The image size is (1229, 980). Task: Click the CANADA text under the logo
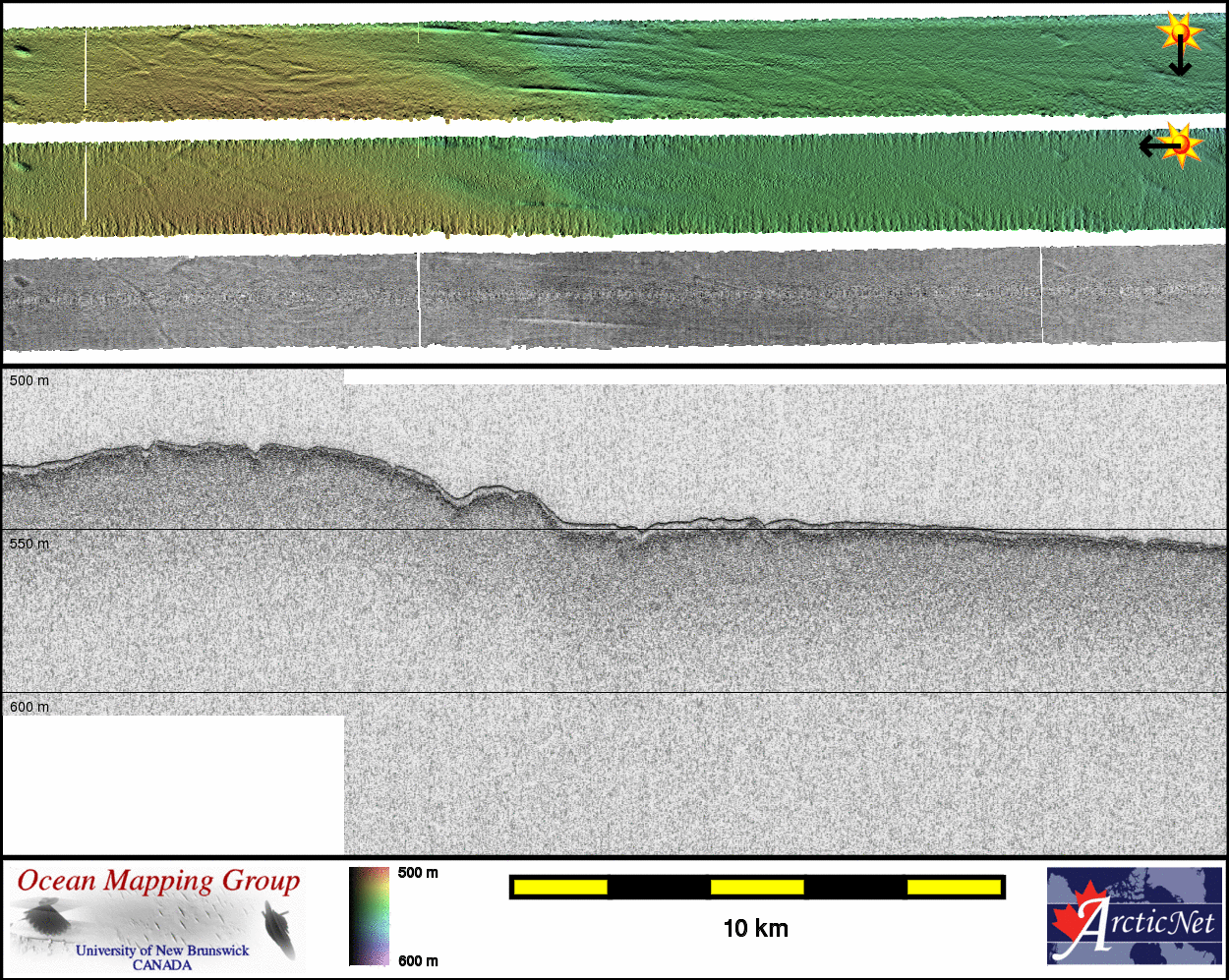[x=162, y=965]
